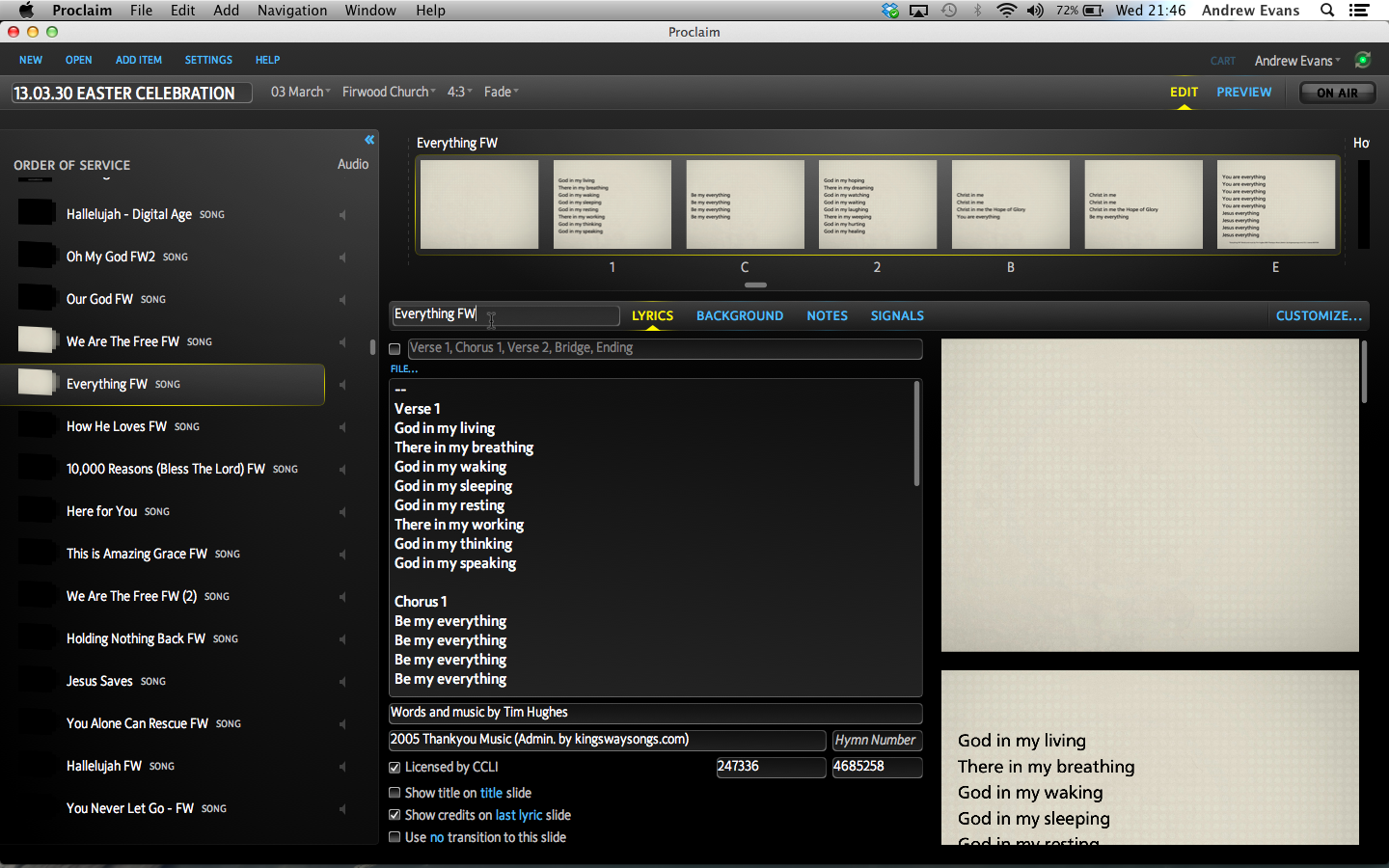Viewport: 1389px width, 868px height.
Task: Uncheck Show credits on last lyric slide
Action: click(395, 815)
